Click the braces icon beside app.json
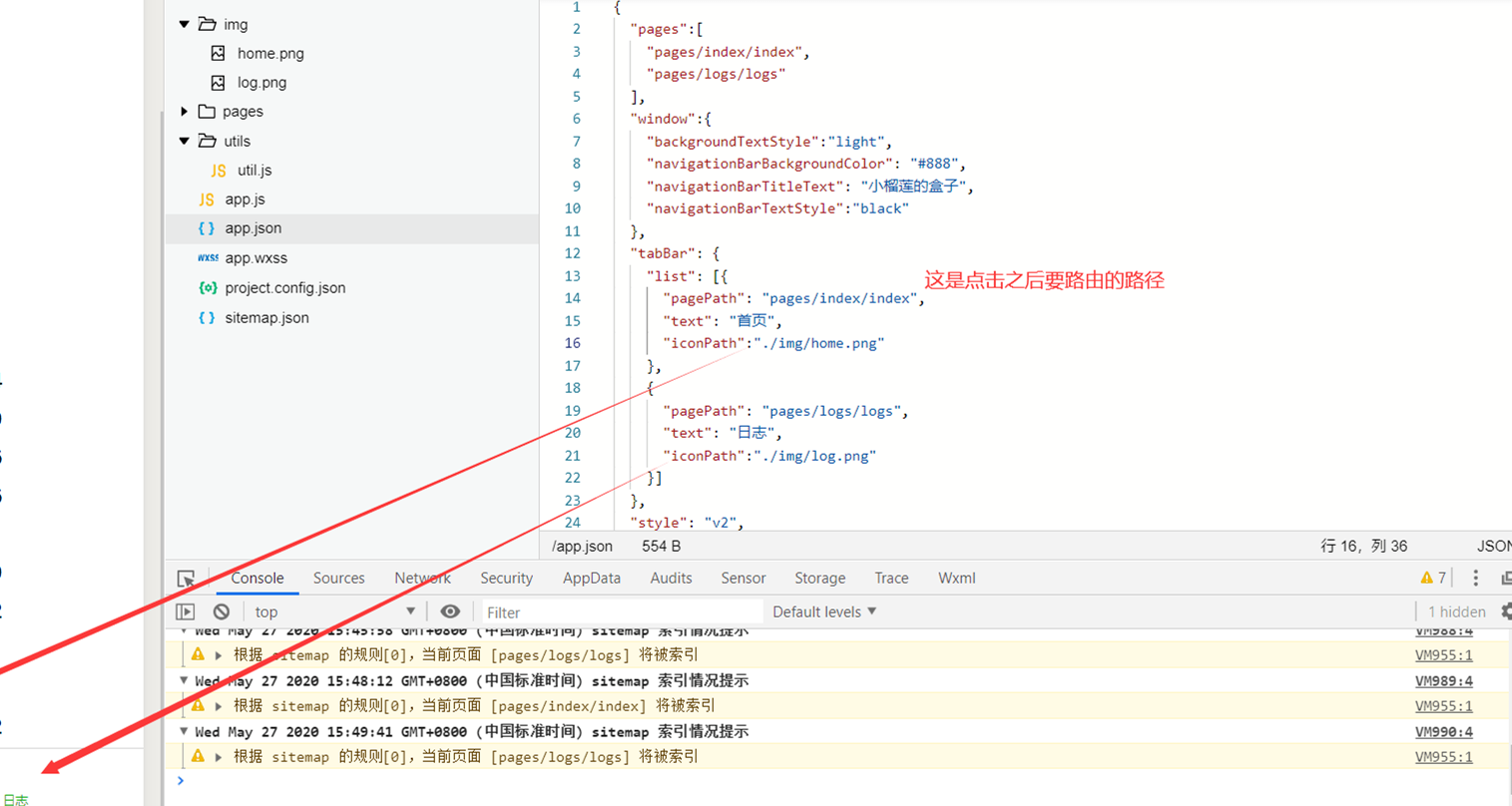The width and height of the screenshot is (1512, 806). [207, 228]
